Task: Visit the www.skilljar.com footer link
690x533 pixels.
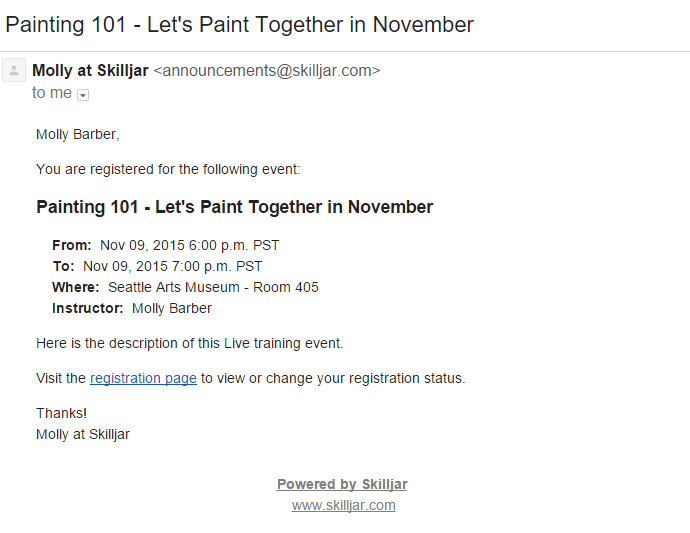Action: pyautogui.click(x=343, y=505)
